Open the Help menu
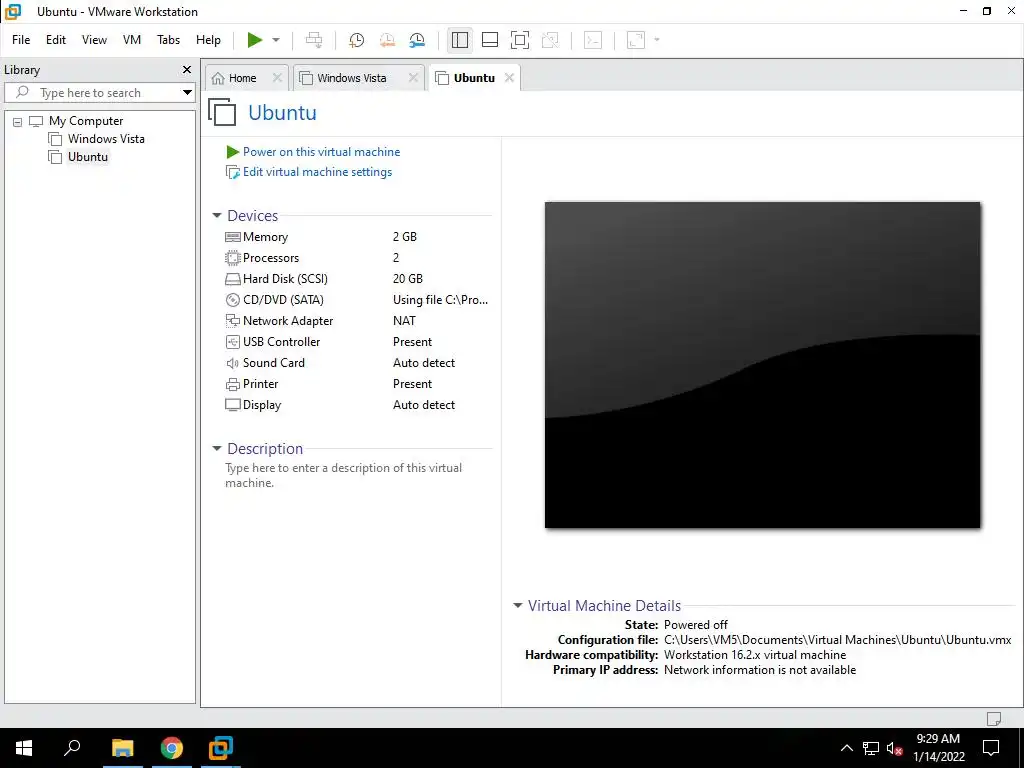1024x768 pixels. (208, 40)
